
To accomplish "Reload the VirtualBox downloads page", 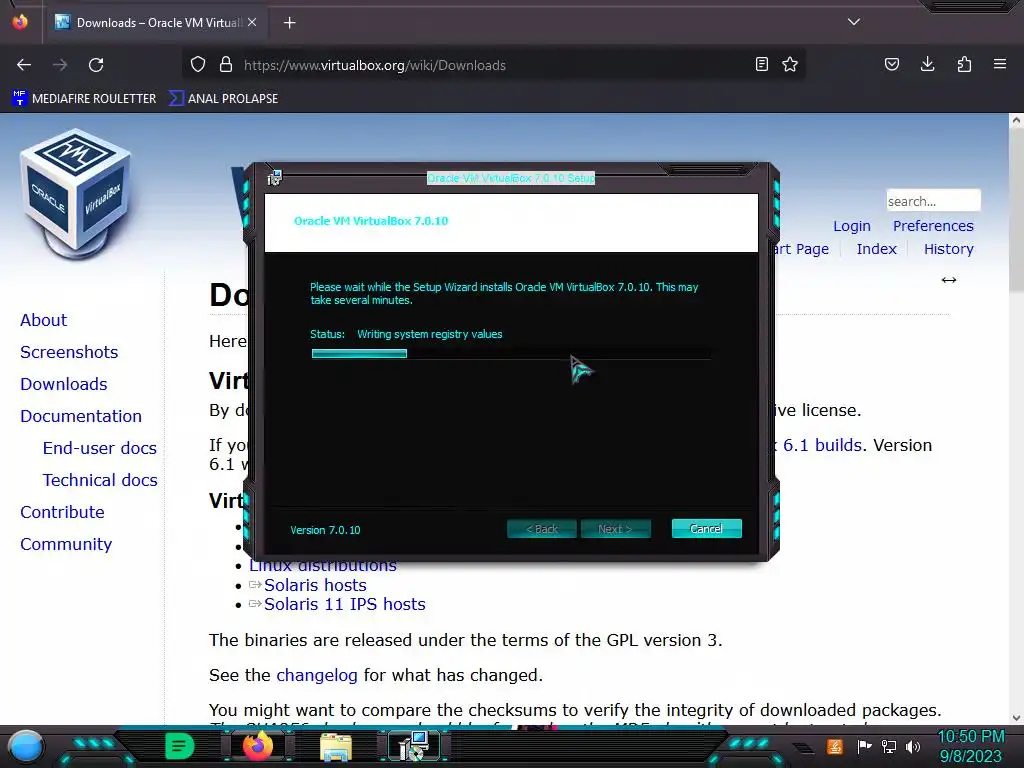I will pyautogui.click(x=96, y=65).
